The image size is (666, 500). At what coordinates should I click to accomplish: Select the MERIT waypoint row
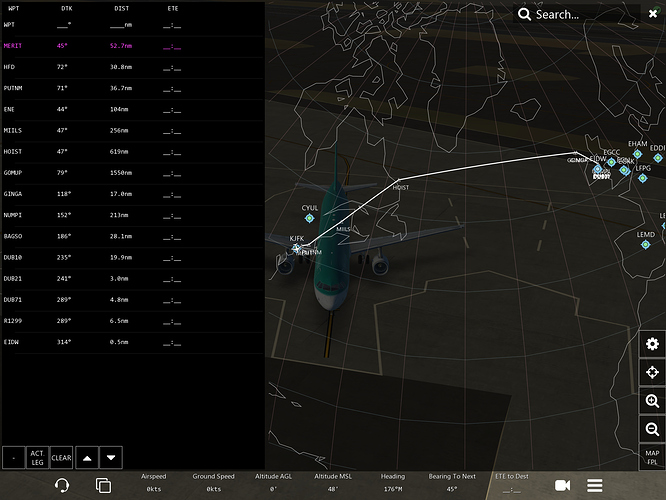click(x=133, y=46)
